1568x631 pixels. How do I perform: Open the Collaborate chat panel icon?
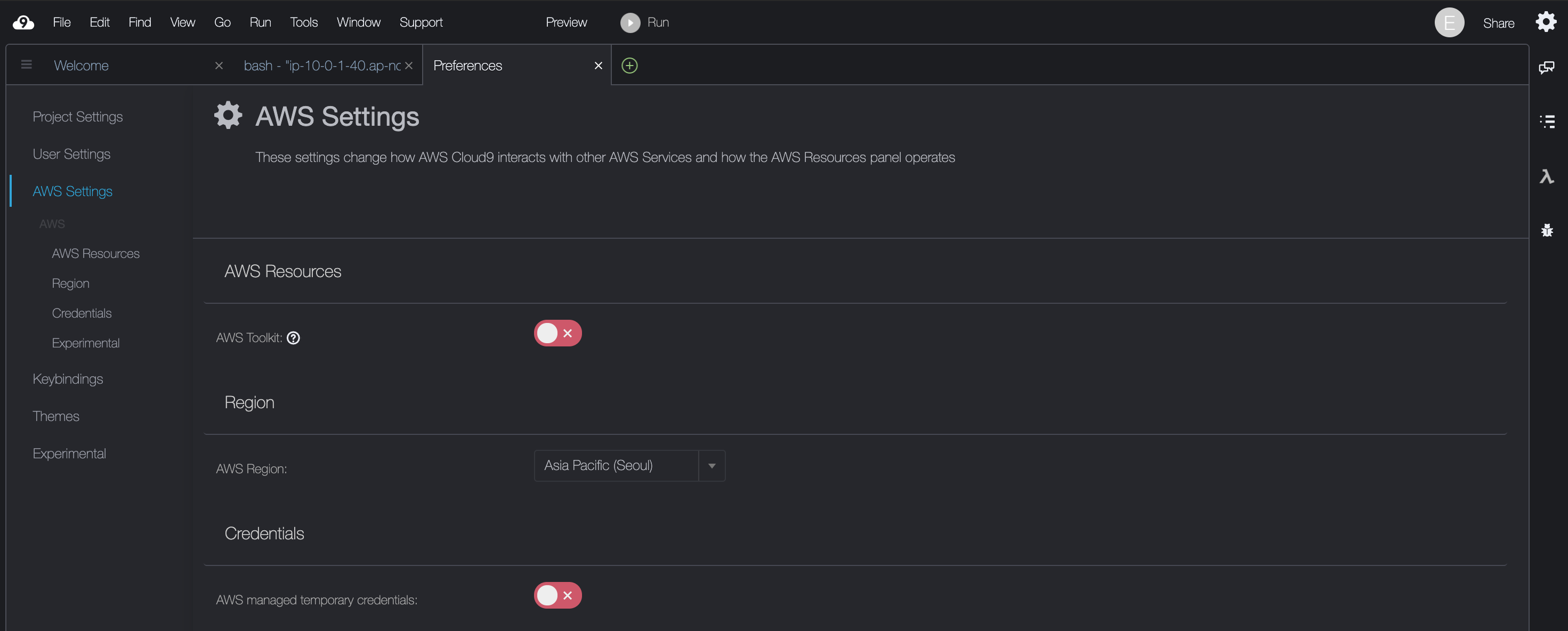pyautogui.click(x=1546, y=67)
